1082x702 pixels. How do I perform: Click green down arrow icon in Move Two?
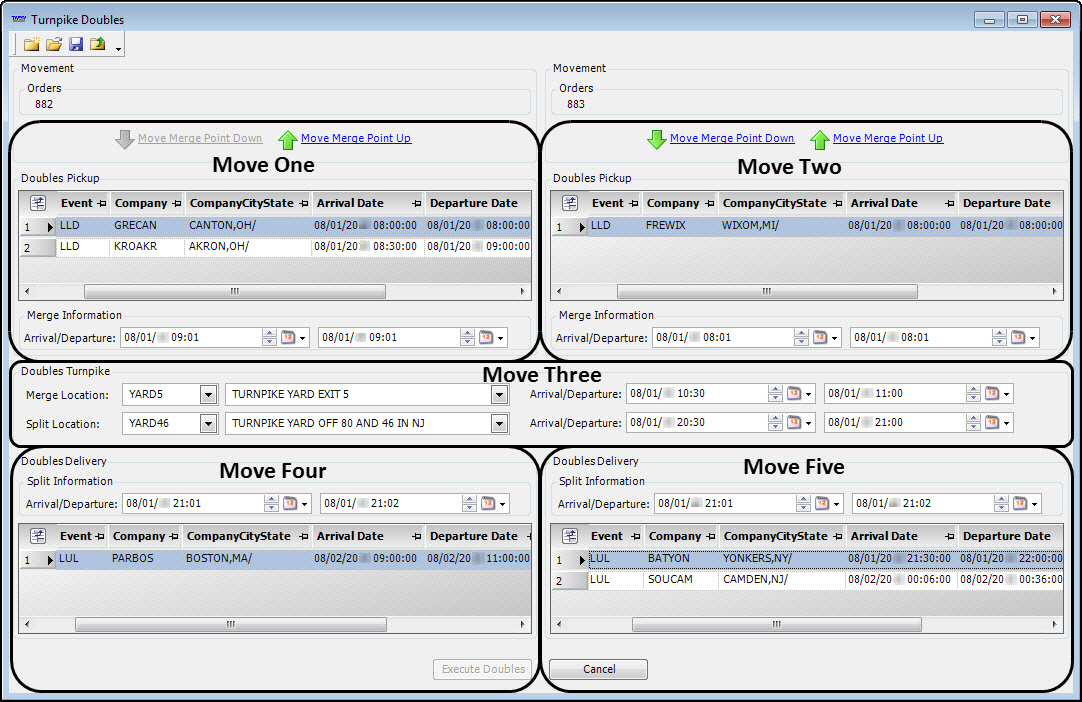tap(657, 139)
